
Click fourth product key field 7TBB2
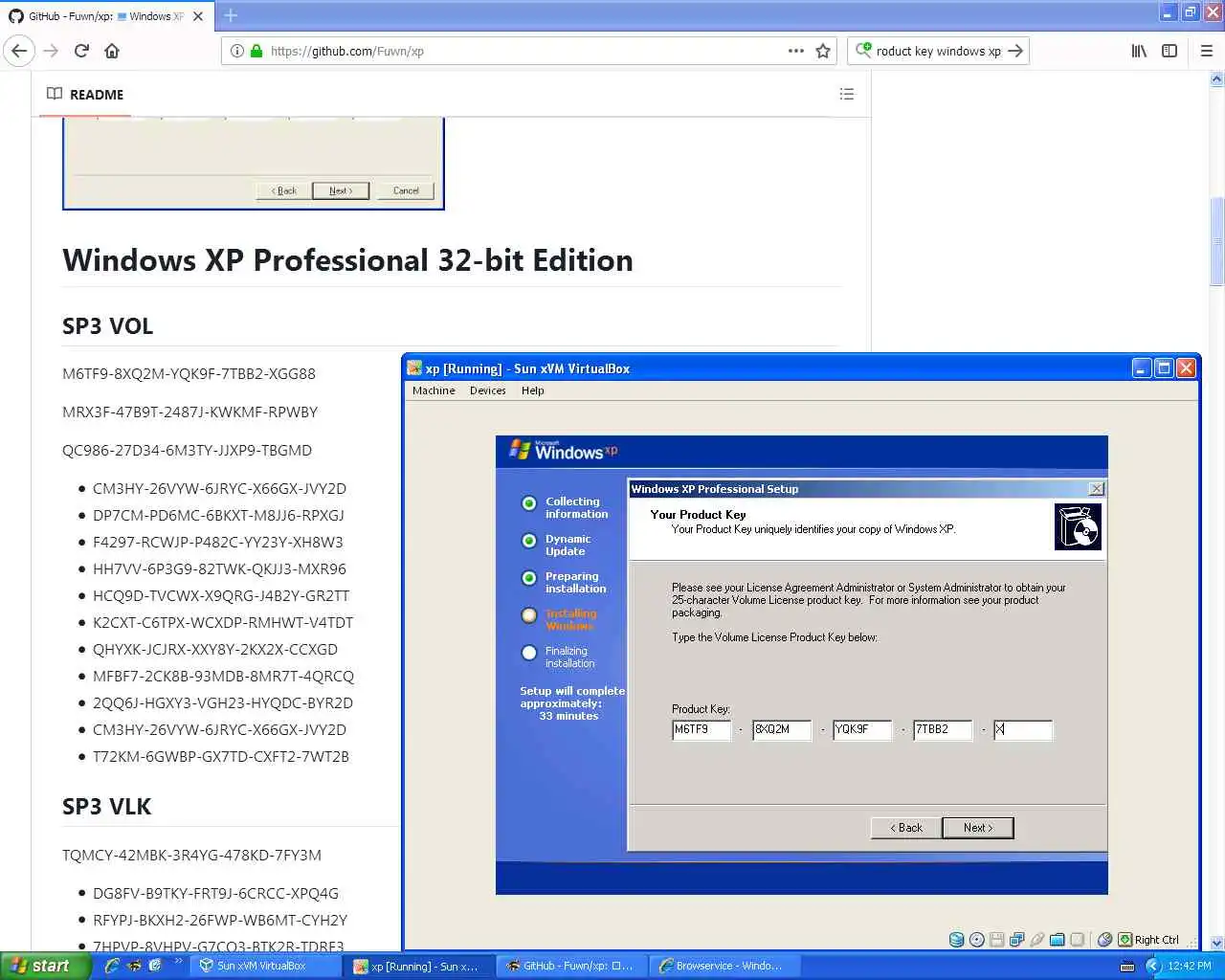(x=943, y=730)
